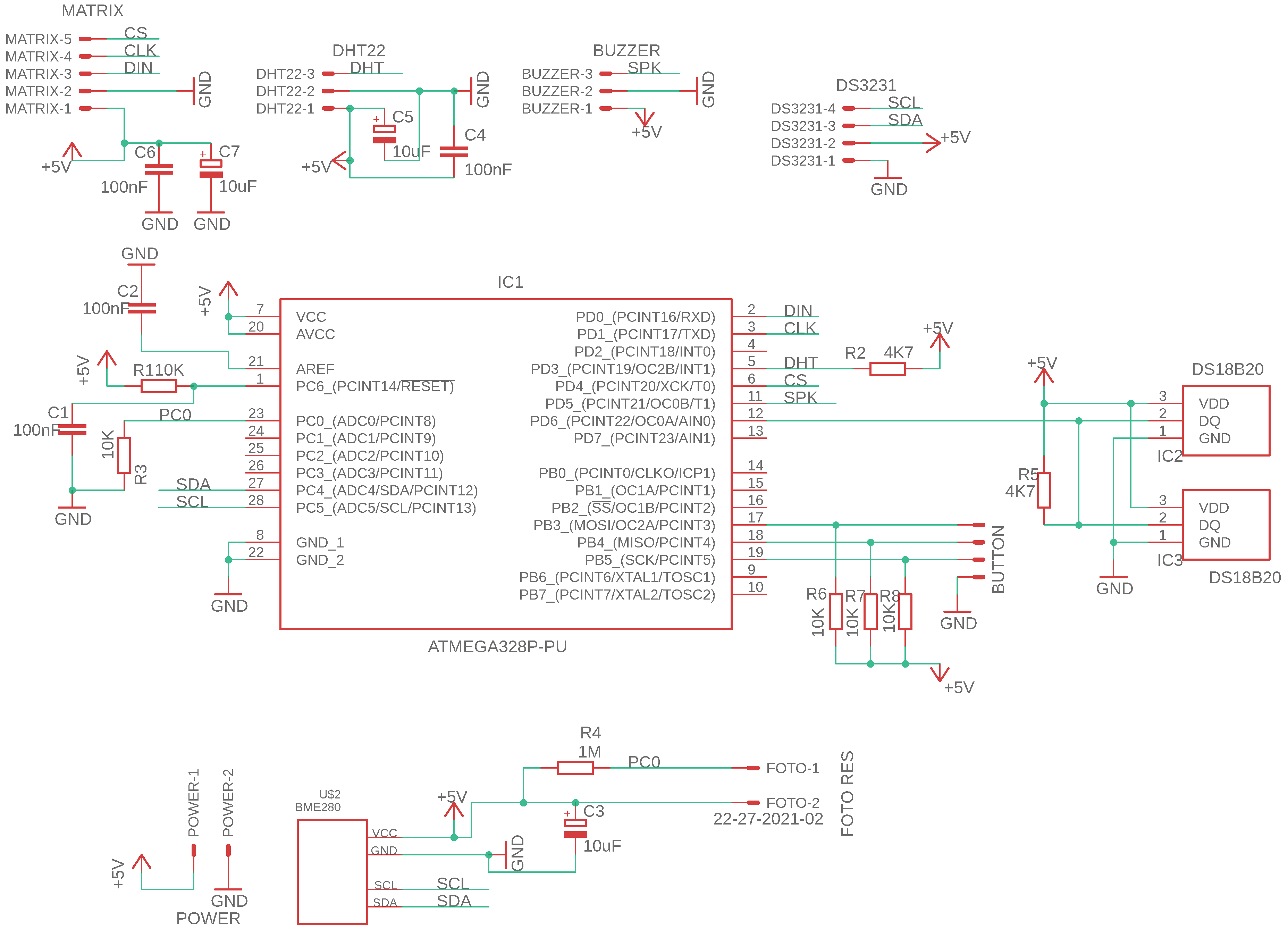The height and width of the screenshot is (929, 1288).
Task: Select the R5 4K7 resistor
Action: coord(1044,490)
